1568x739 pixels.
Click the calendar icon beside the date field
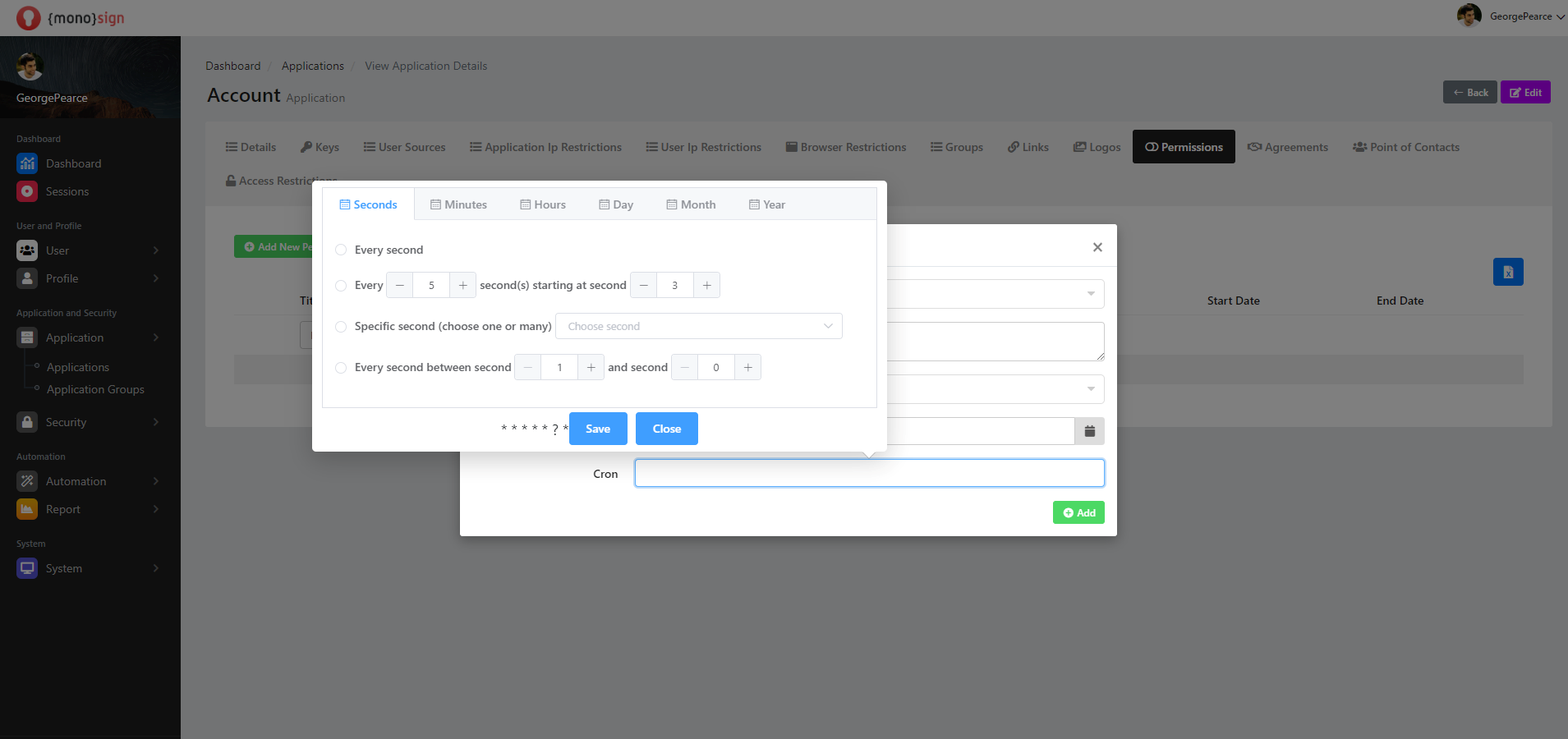(1089, 431)
